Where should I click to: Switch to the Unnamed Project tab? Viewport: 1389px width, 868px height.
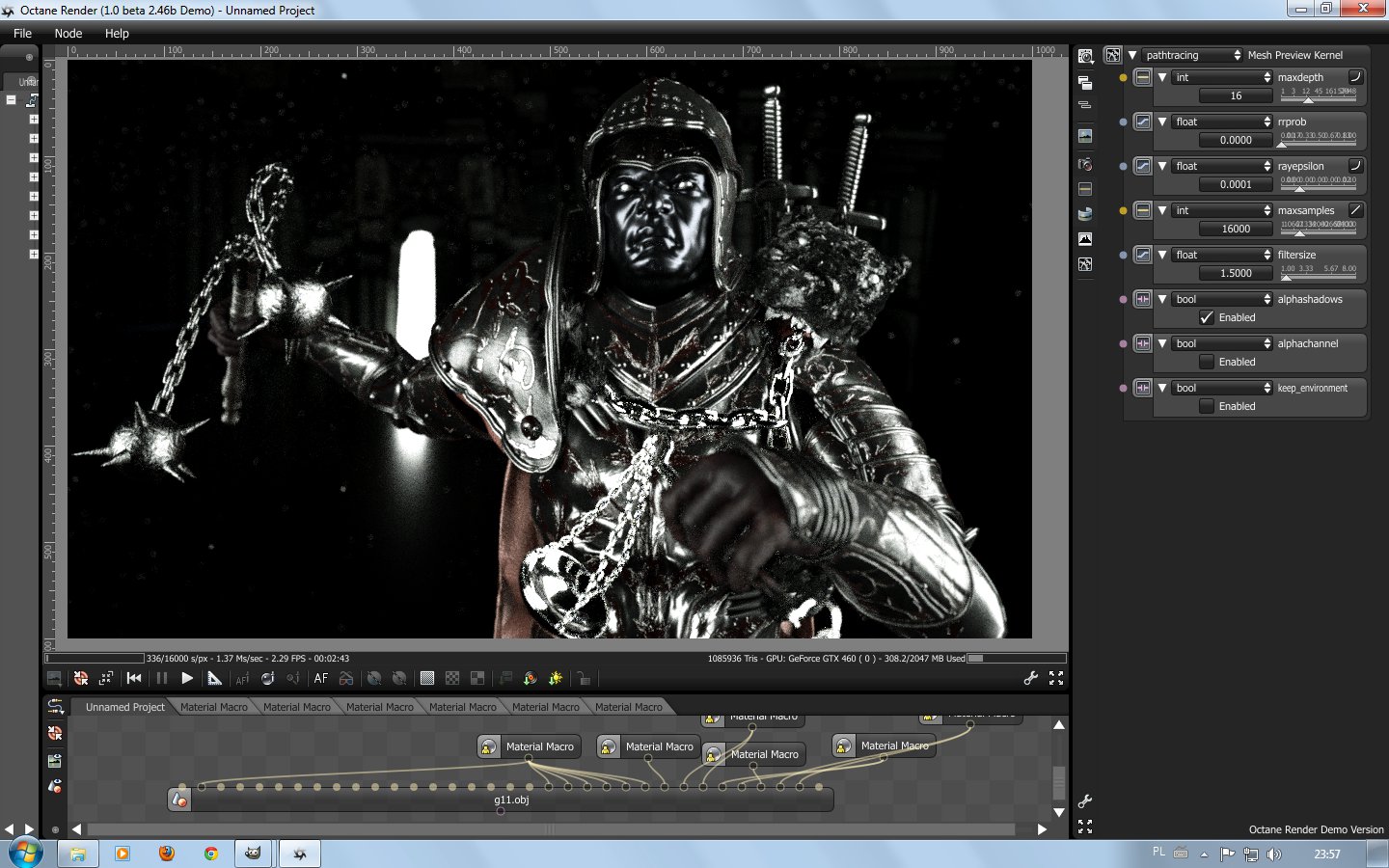124,707
